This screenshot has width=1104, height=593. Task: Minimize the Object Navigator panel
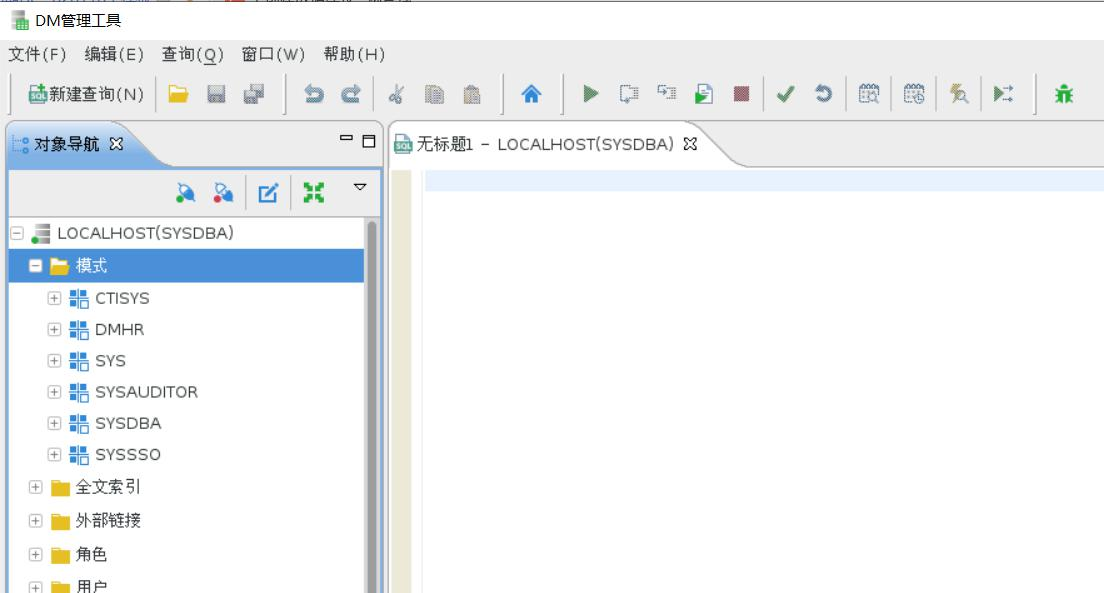(x=346, y=139)
